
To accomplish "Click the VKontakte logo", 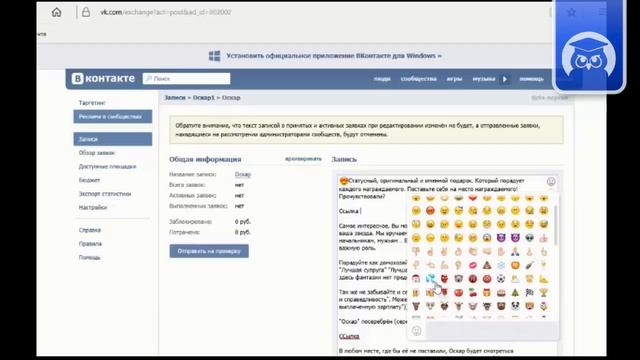I will click(x=103, y=78).
